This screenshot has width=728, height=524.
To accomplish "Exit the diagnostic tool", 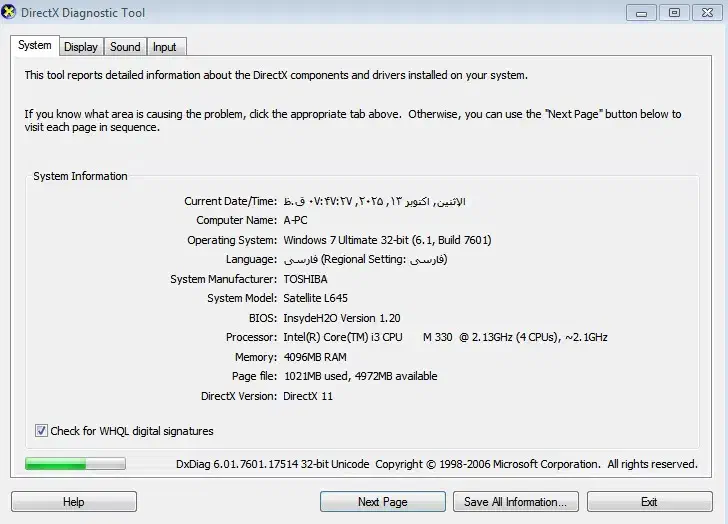I will pyautogui.click(x=649, y=502).
